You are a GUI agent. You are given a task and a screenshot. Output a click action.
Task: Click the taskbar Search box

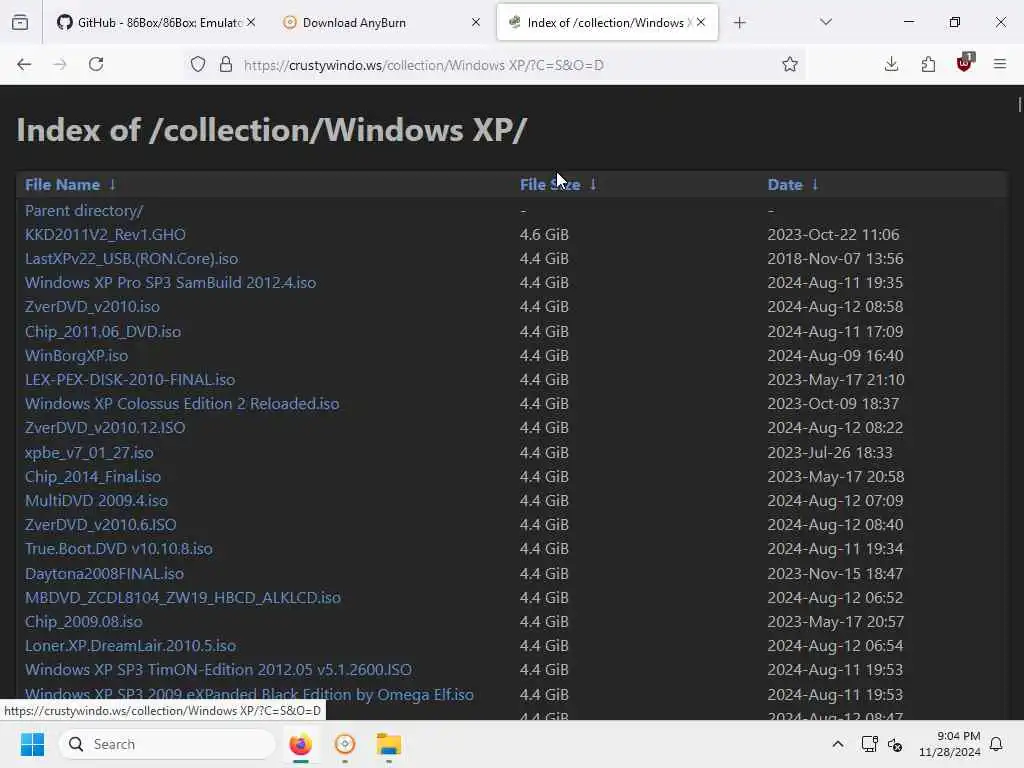[167, 744]
